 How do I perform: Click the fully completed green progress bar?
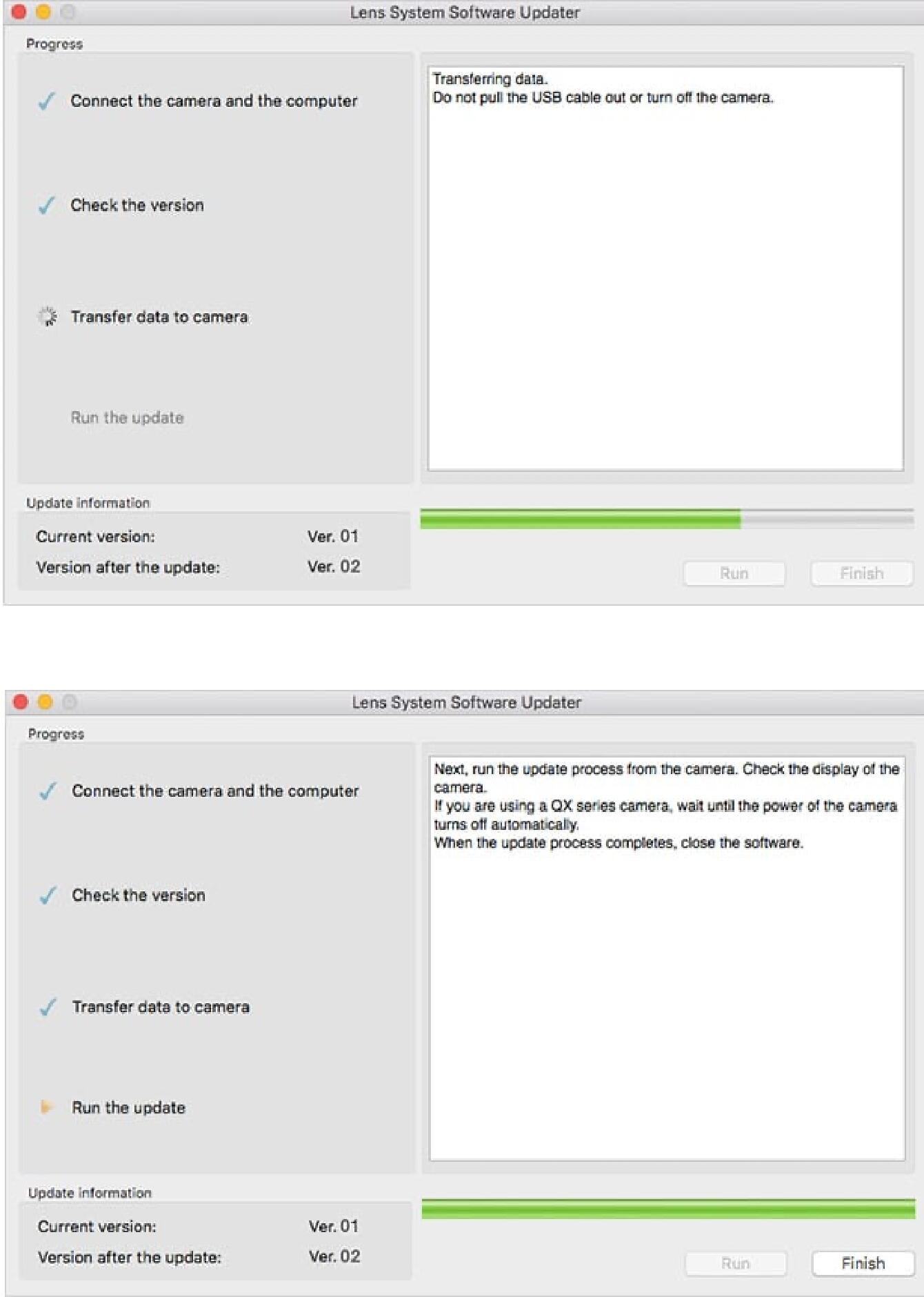point(668,1209)
